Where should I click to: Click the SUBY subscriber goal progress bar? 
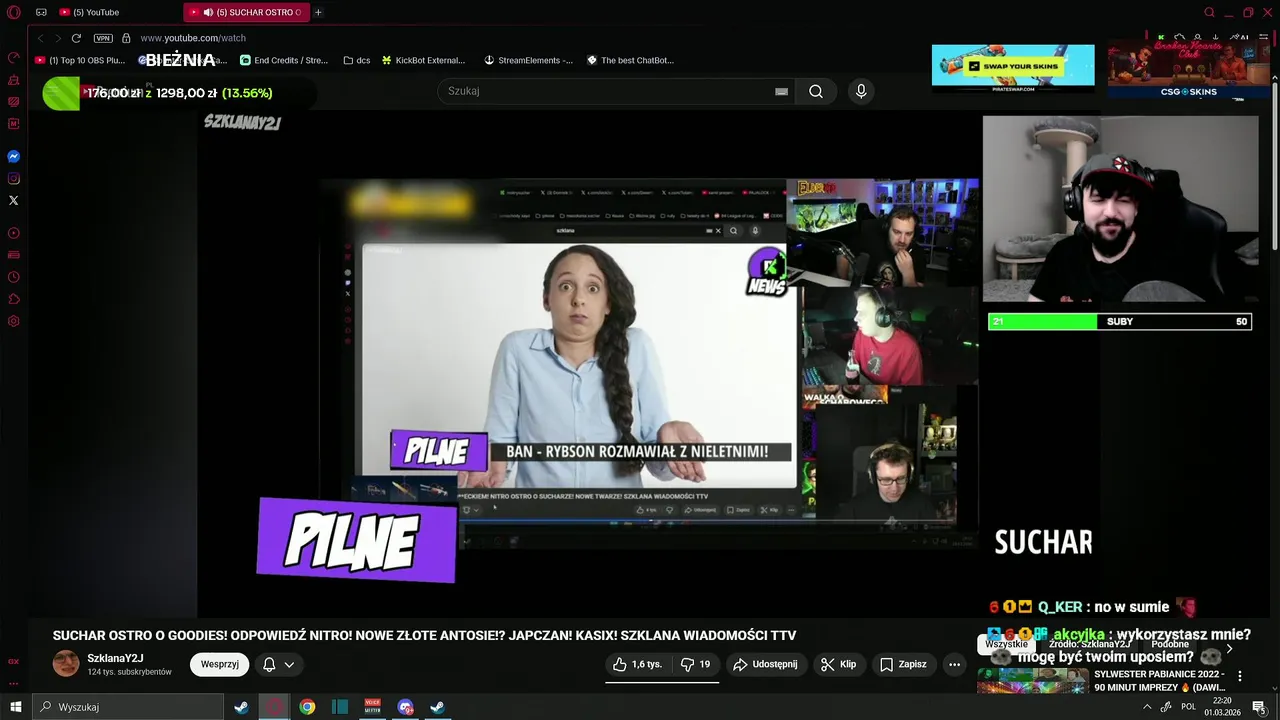(x=1120, y=321)
